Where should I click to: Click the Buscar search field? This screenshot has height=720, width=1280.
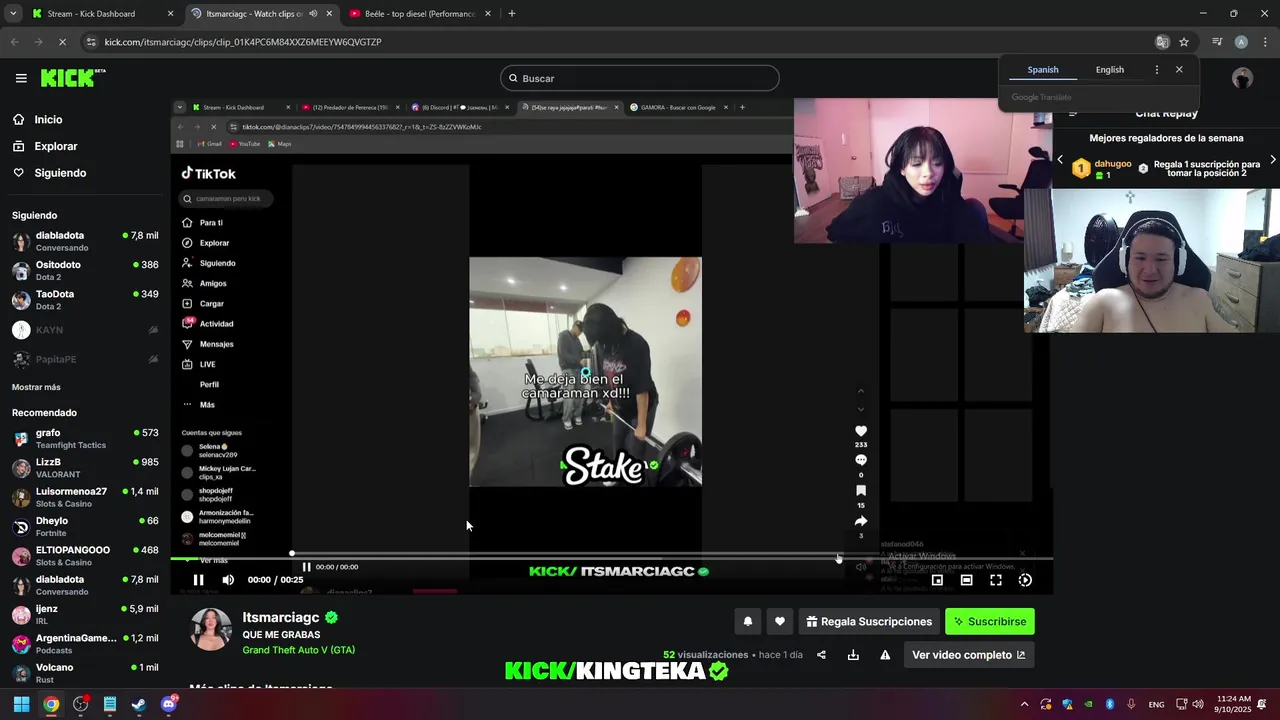click(x=640, y=78)
